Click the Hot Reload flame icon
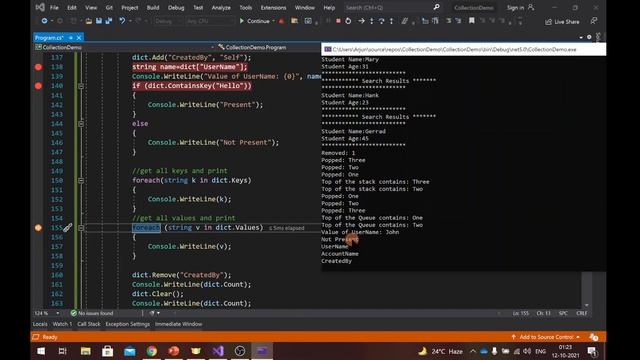 pos(281,21)
